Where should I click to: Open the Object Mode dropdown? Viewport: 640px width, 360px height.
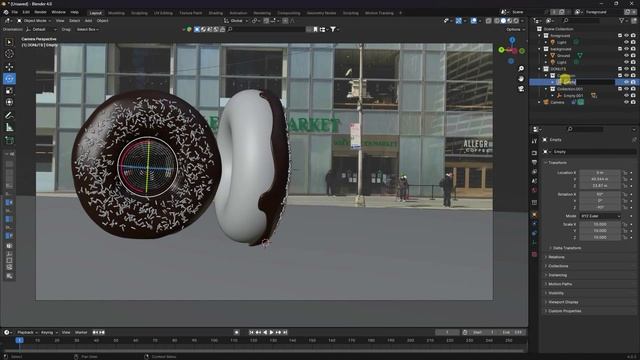[x=34, y=20]
